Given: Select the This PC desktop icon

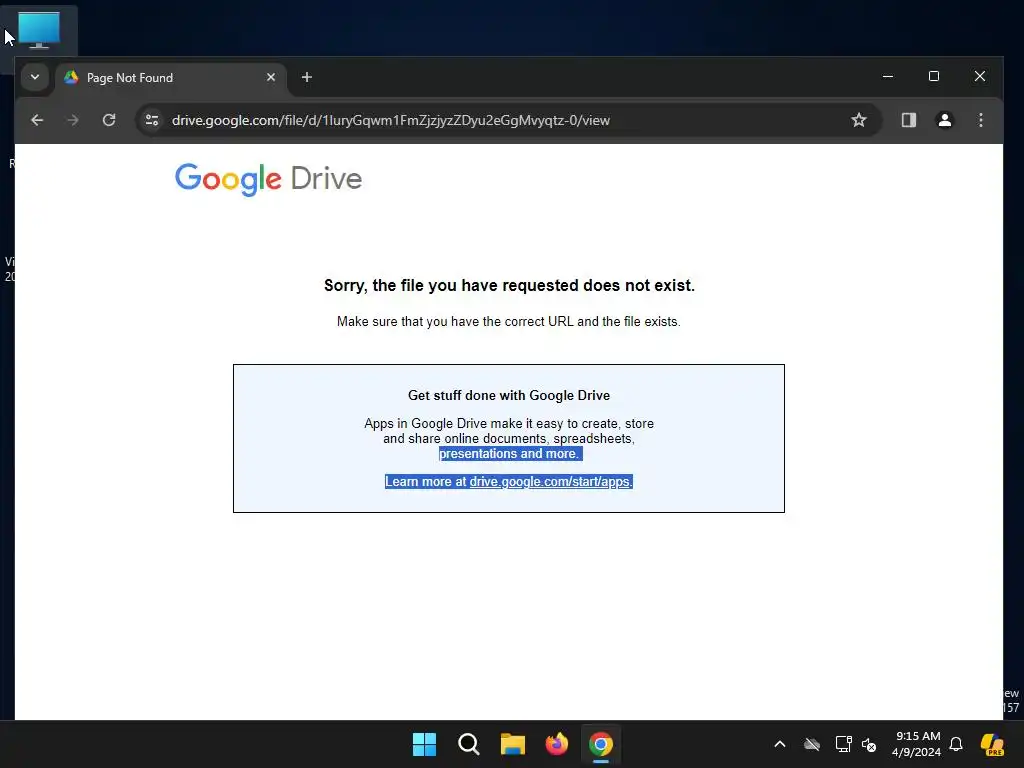Looking at the screenshot, I should 39,30.
